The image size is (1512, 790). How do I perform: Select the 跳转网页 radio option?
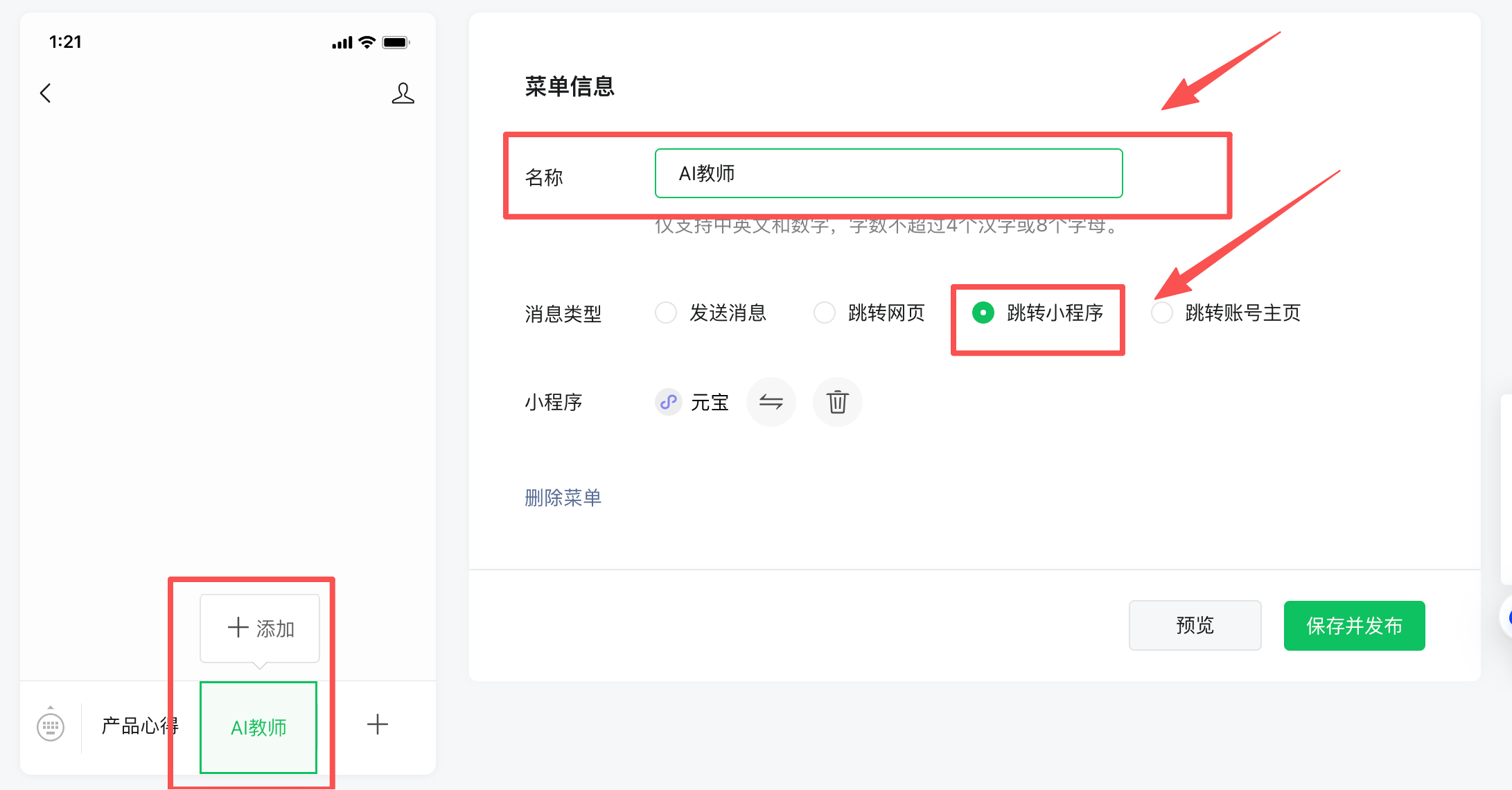click(825, 313)
